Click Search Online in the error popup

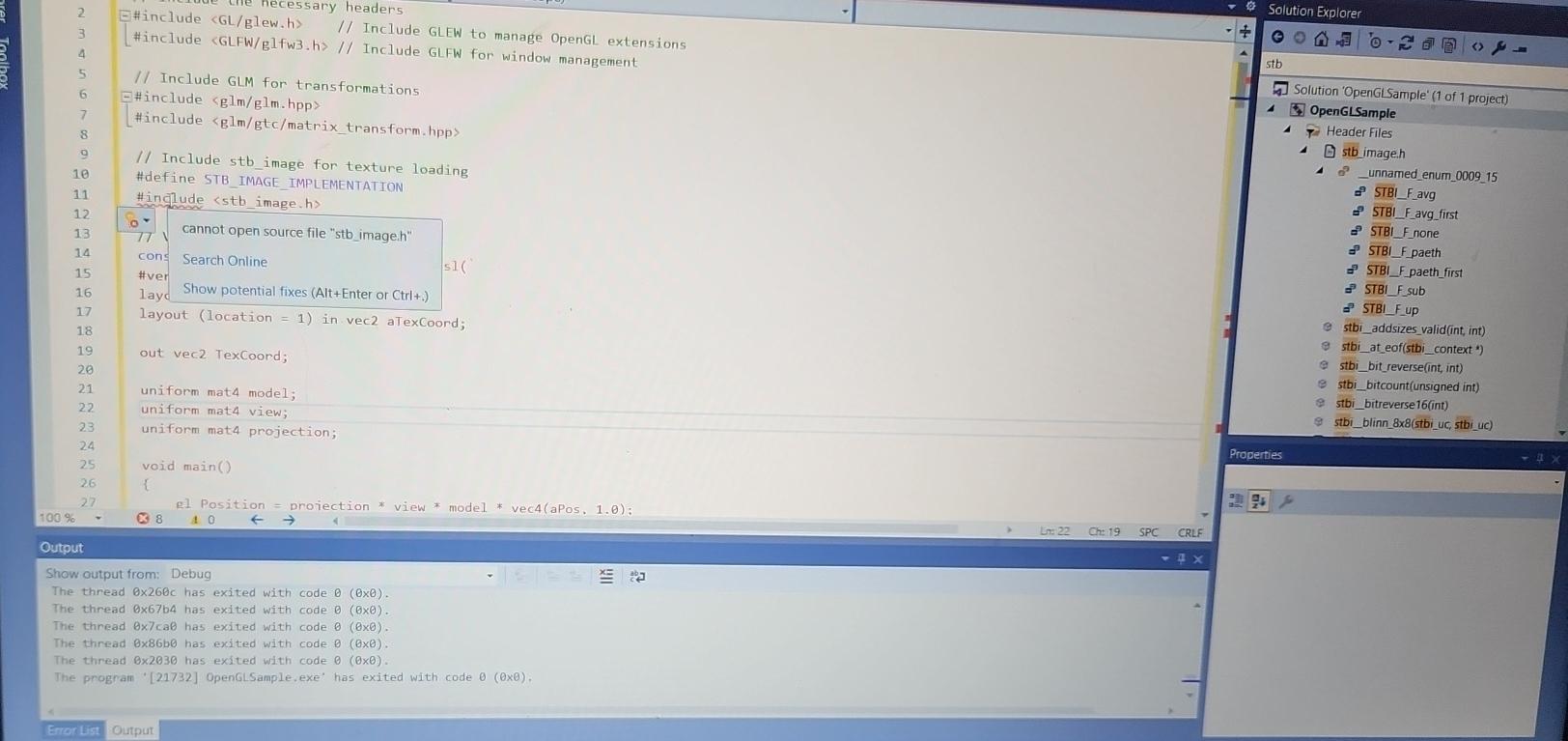point(225,260)
